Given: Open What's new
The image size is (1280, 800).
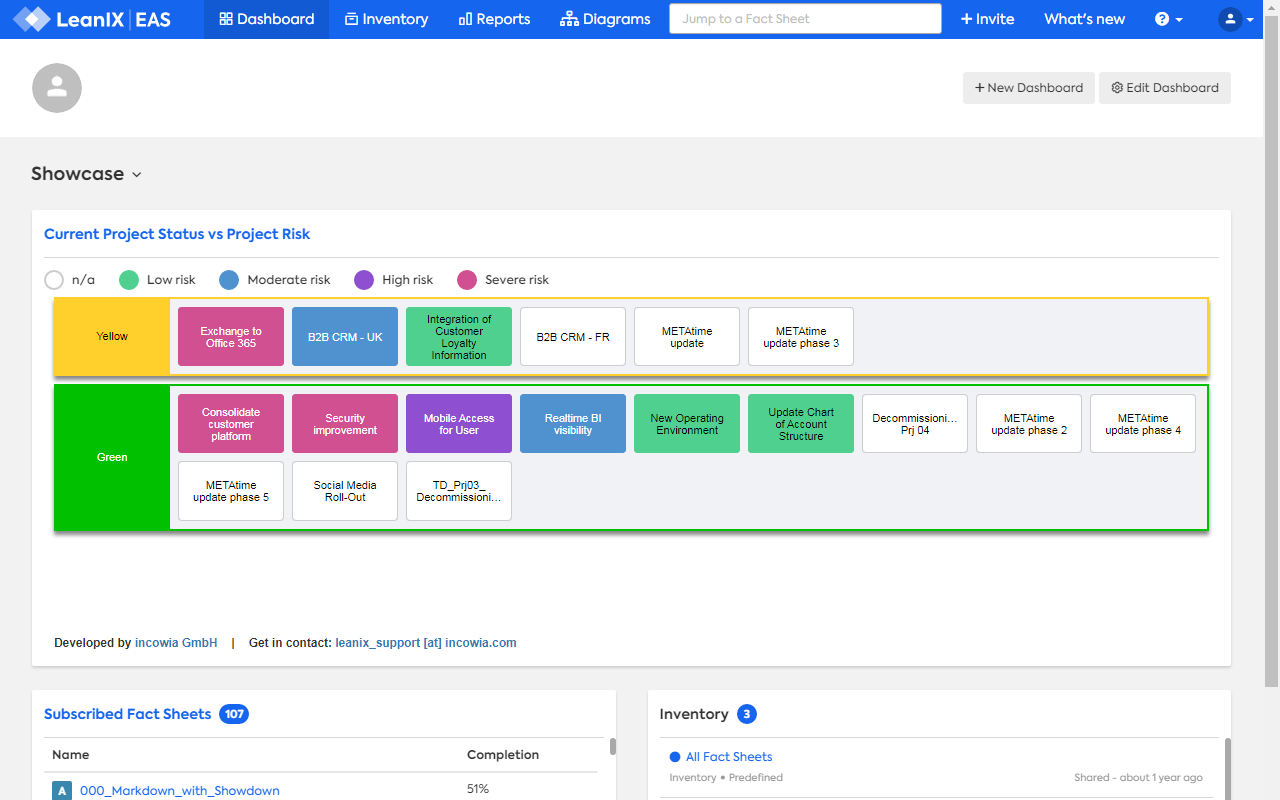Looking at the screenshot, I should [x=1084, y=19].
